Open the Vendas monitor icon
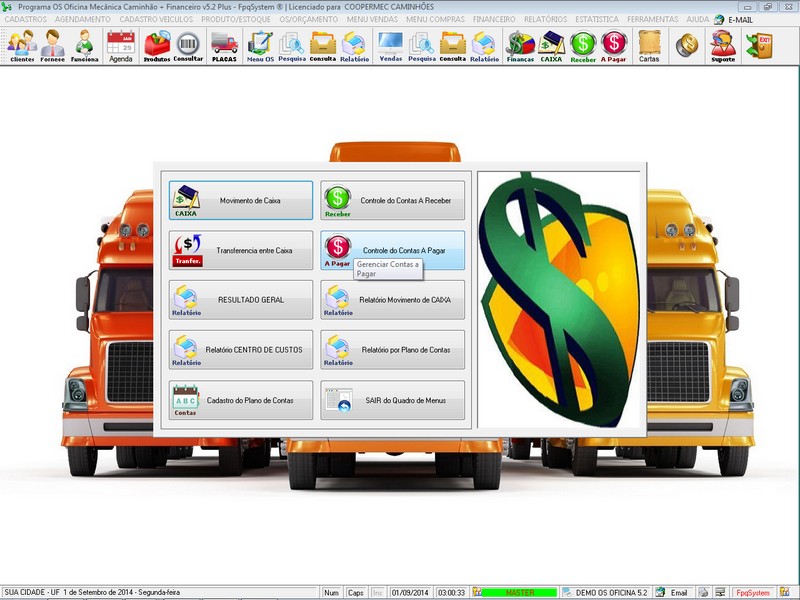 click(x=391, y=46)
